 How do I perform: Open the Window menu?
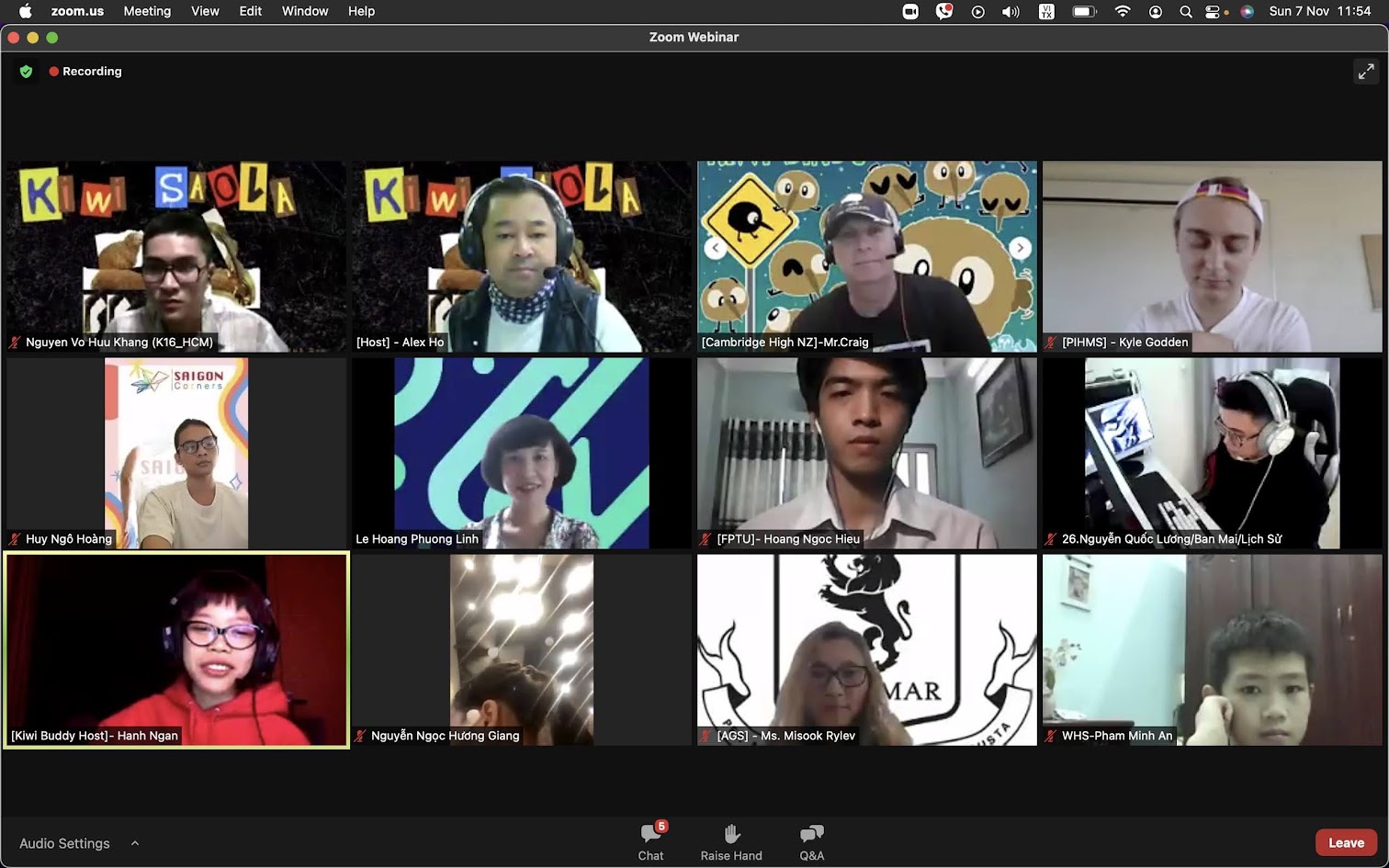(305, 11)
